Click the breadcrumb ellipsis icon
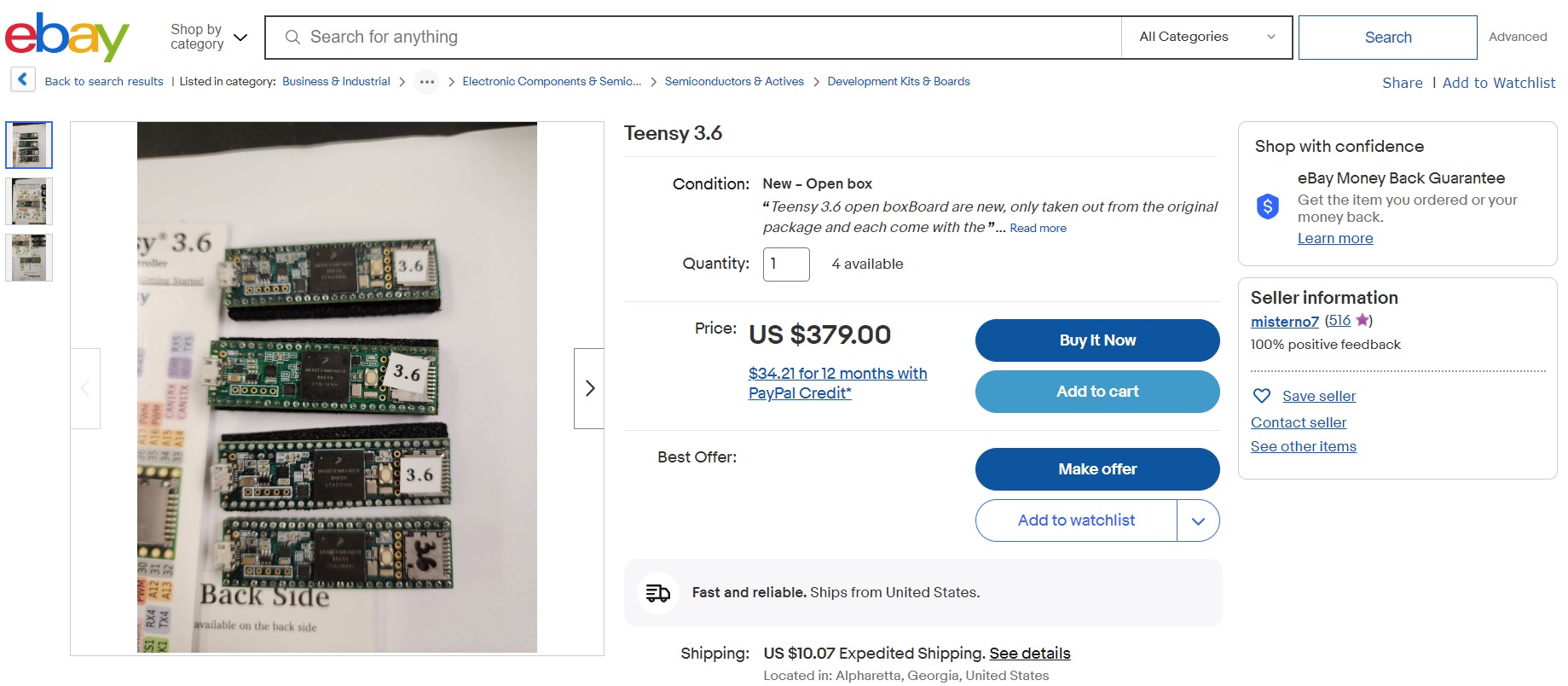1568x686 pixels. click(x=426, y=82)
